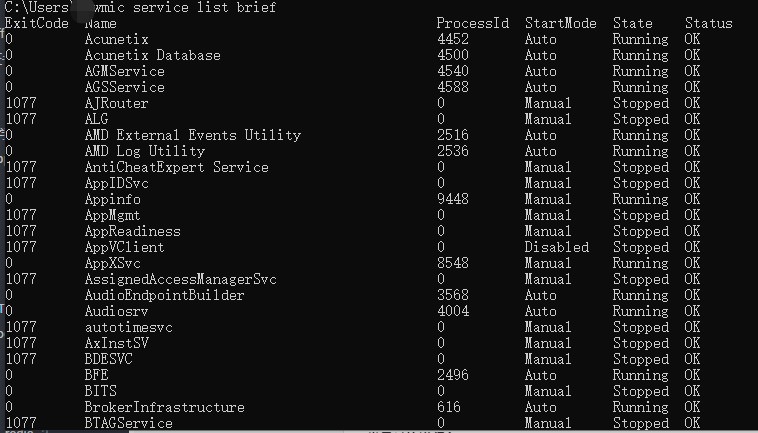
Task: Select the BrokerInfrastructure service name
Action: click(x=164, y=407)
